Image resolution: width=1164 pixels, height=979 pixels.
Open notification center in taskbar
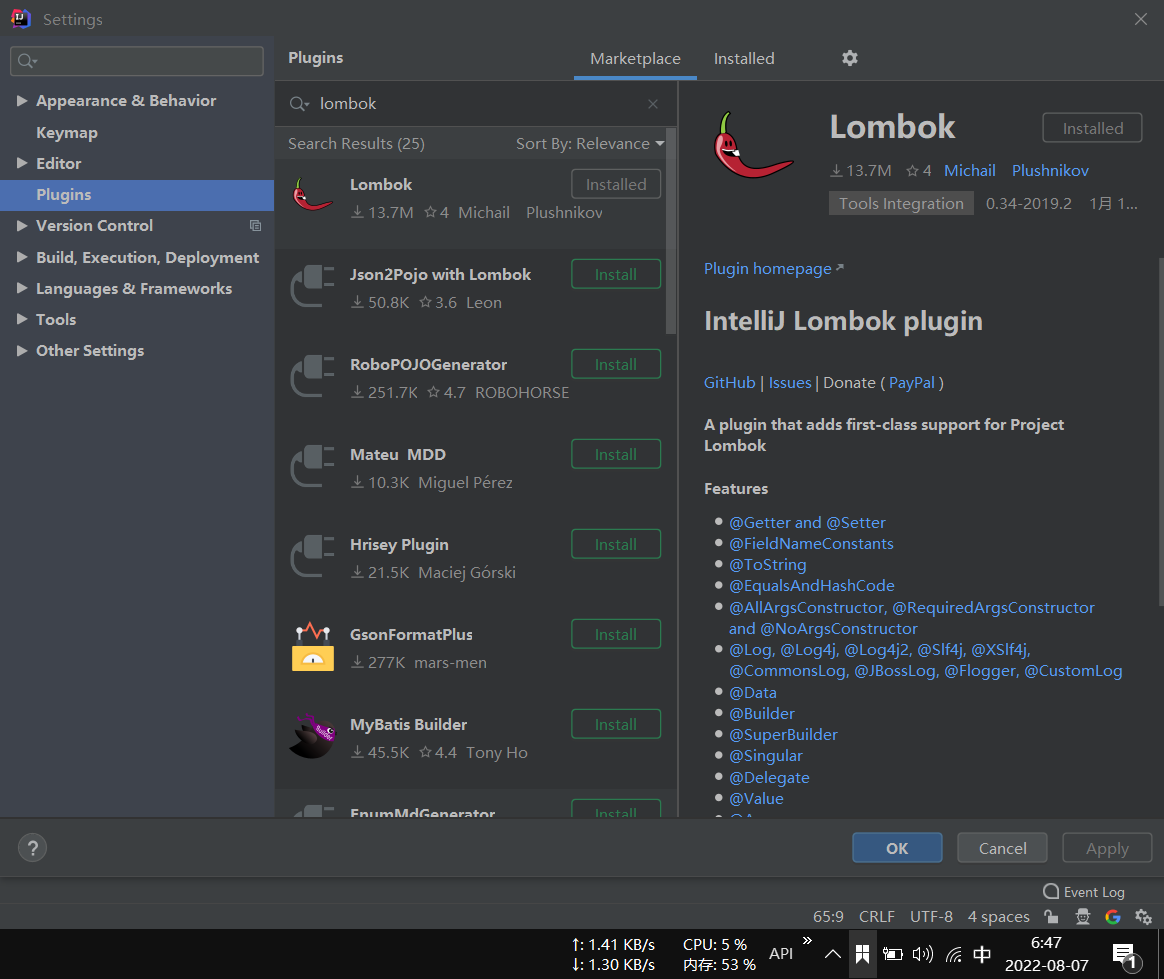pyautogui.click(x=1125, y=956)
